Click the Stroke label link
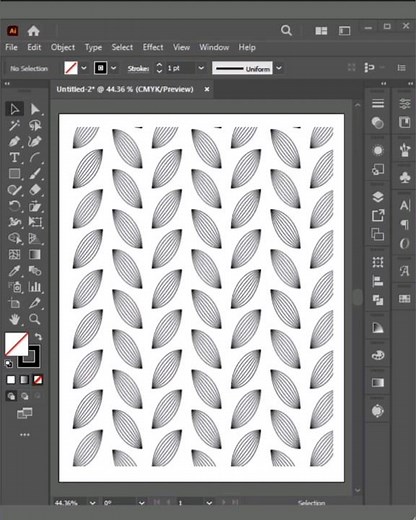416x520 pixels. coord(138,68)
